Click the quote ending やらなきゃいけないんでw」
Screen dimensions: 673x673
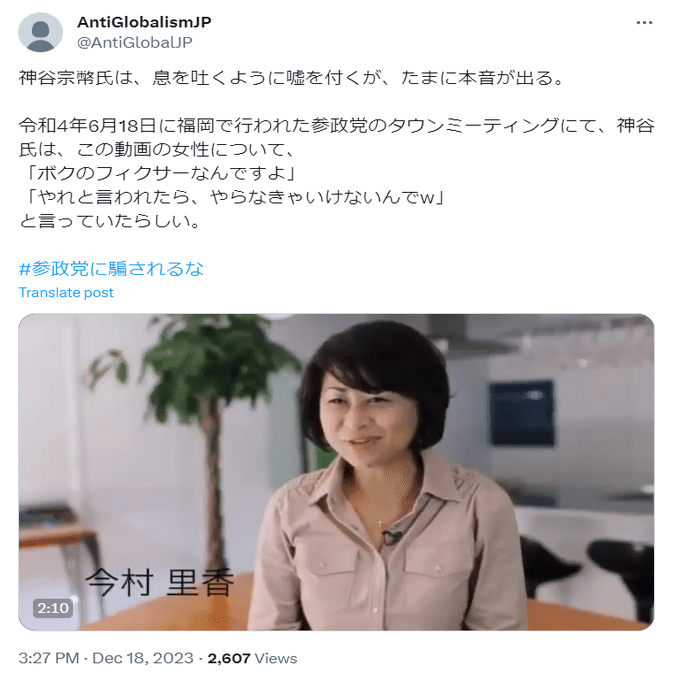[232, 197]
